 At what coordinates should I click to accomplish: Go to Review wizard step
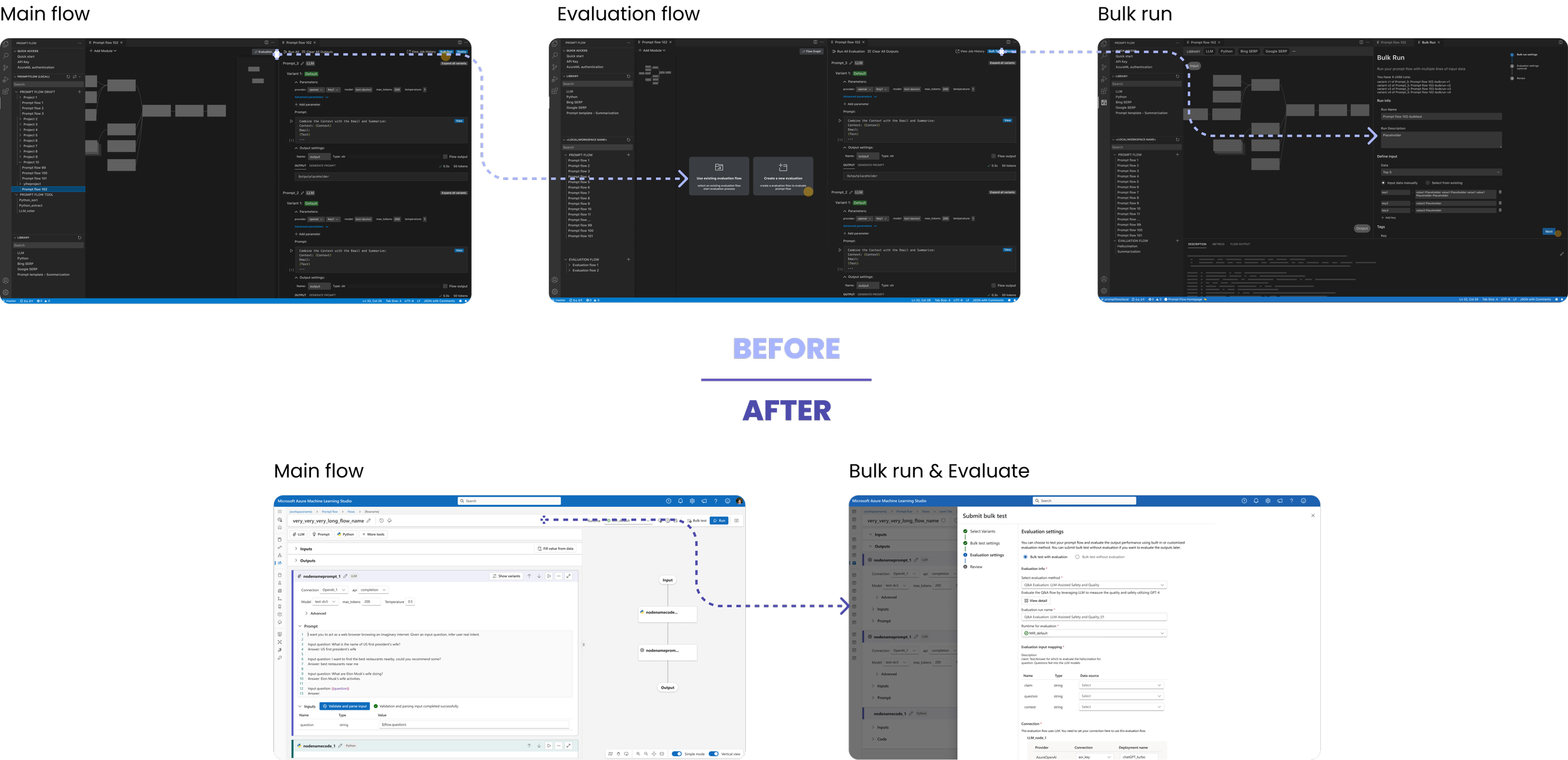(x=976, y=567)
